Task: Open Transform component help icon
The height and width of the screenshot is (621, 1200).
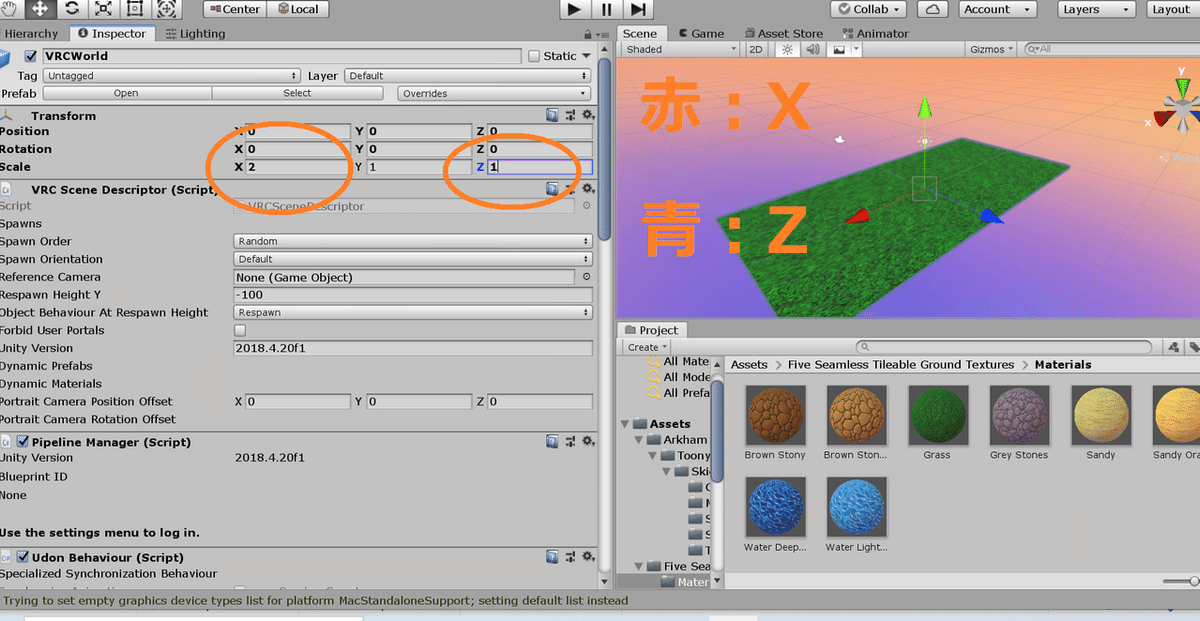Action: 553,116
